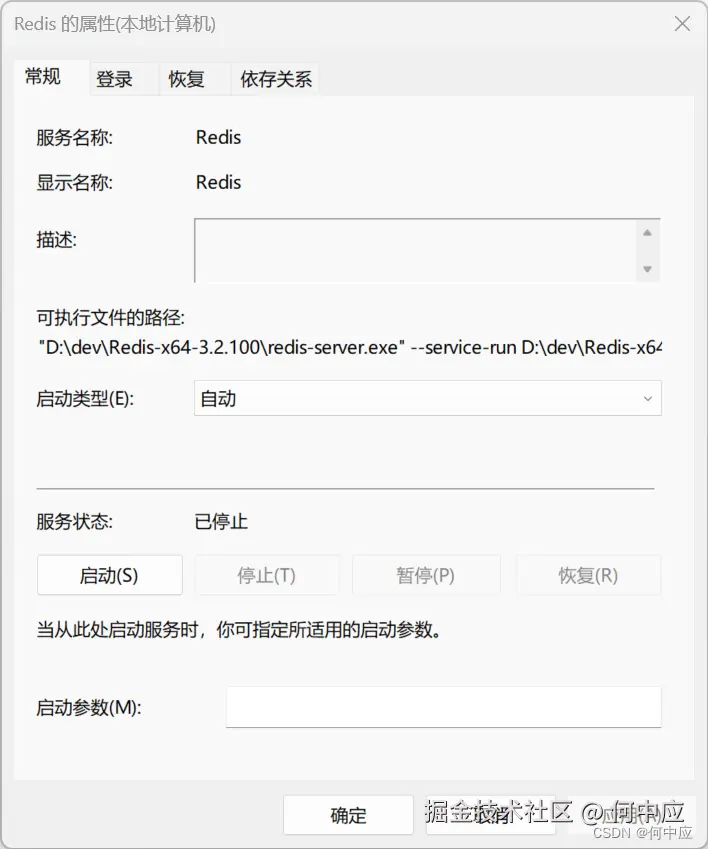
Task: Click the description box scroll-down arrow
Action: 647,269
